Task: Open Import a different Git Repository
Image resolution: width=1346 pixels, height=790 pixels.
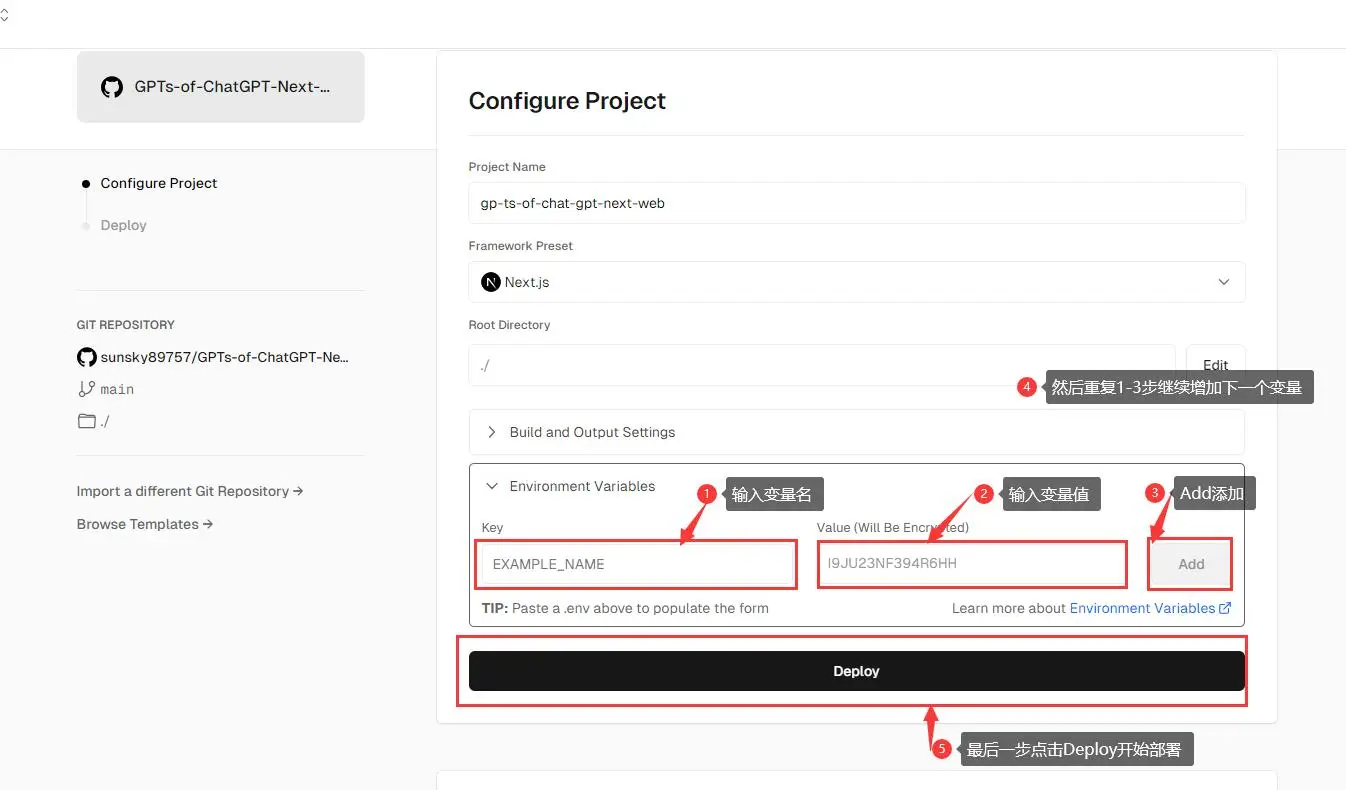Action: (x=189, y=491)
